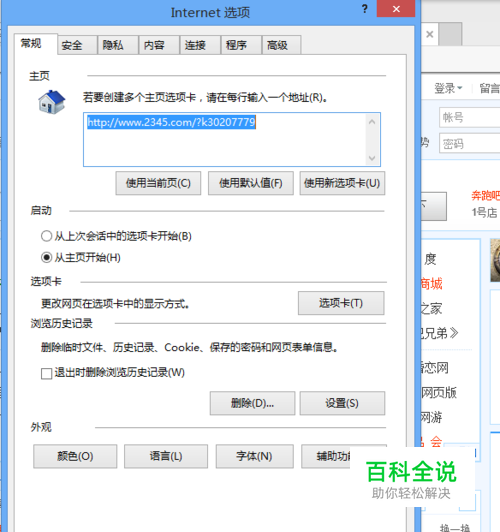Close the Internet 选项 dialog
Screen dimensions: 500x532
[396, 8]
